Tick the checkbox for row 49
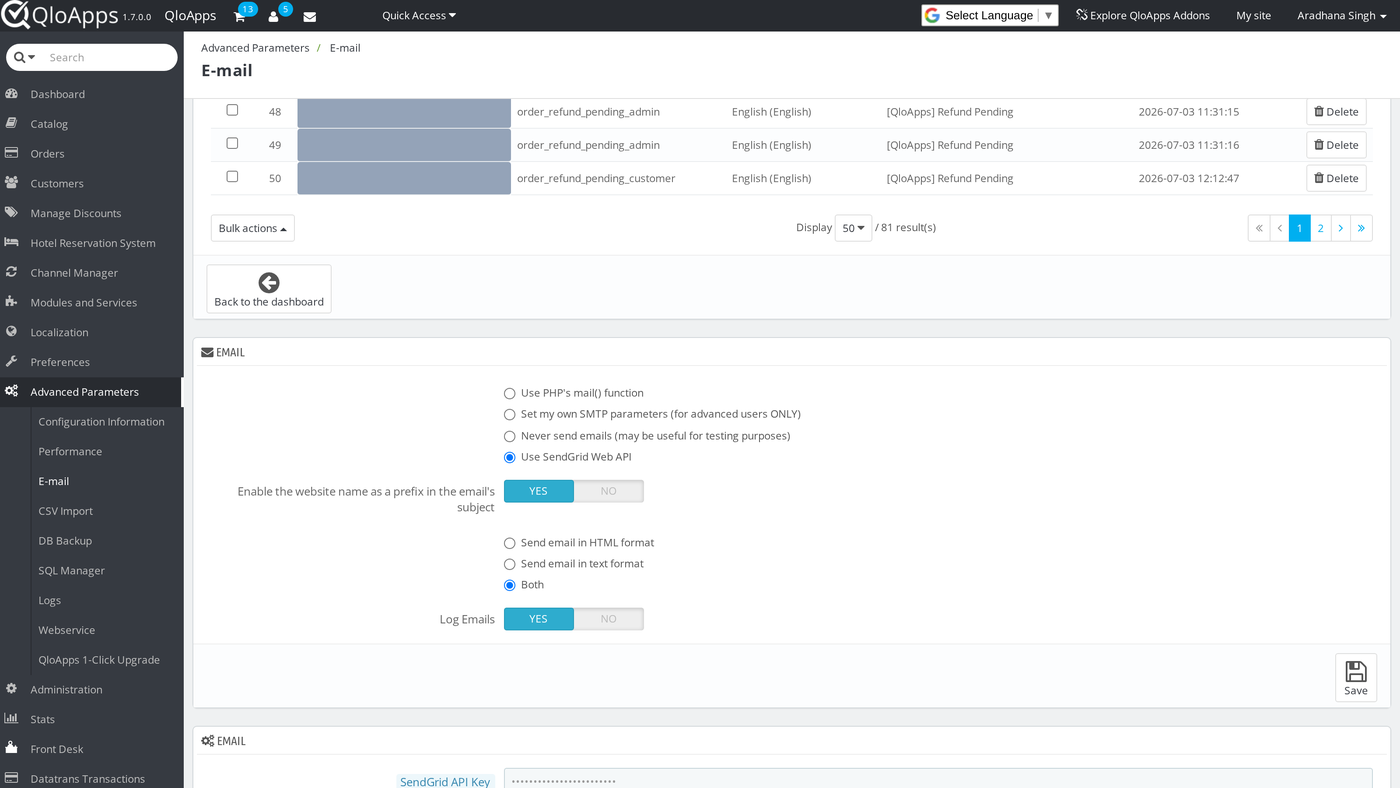 coord(232,143)
